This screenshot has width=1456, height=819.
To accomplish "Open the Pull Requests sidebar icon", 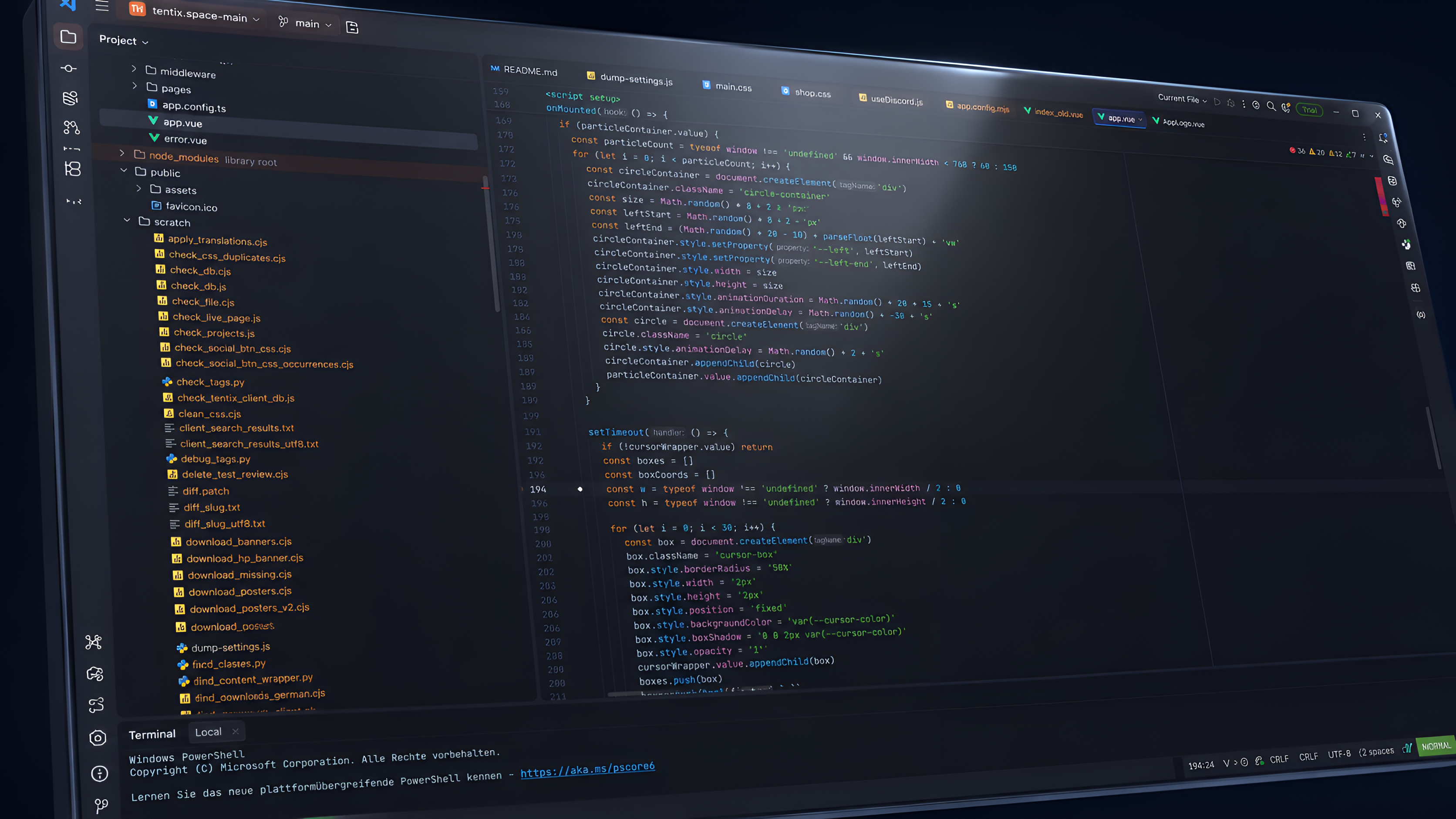I will (x=71, y=128).
